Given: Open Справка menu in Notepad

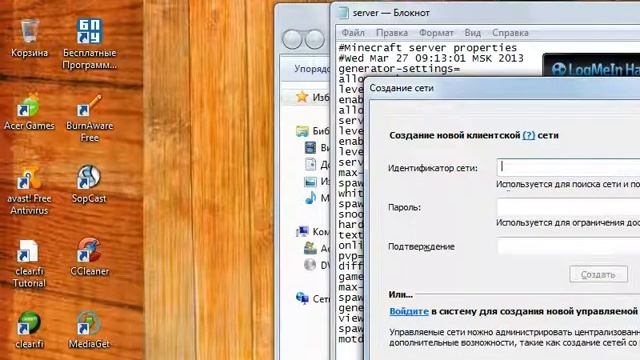Looking at the screenshot, I should pyautogui.click(x=510, y=33).
